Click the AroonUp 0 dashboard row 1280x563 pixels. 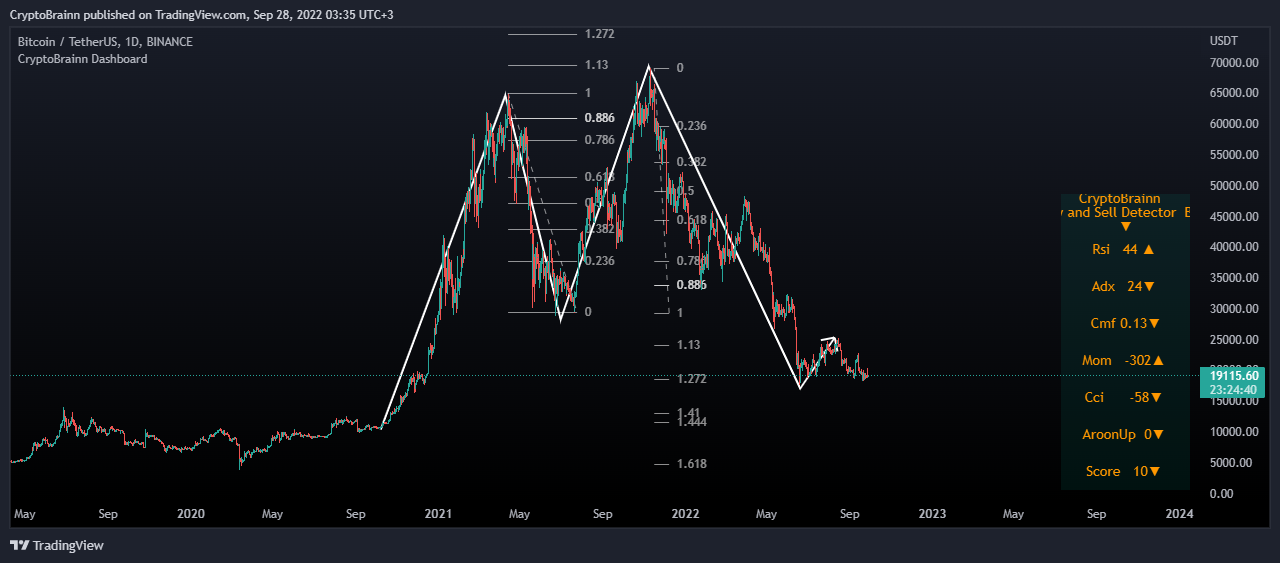1123,434
